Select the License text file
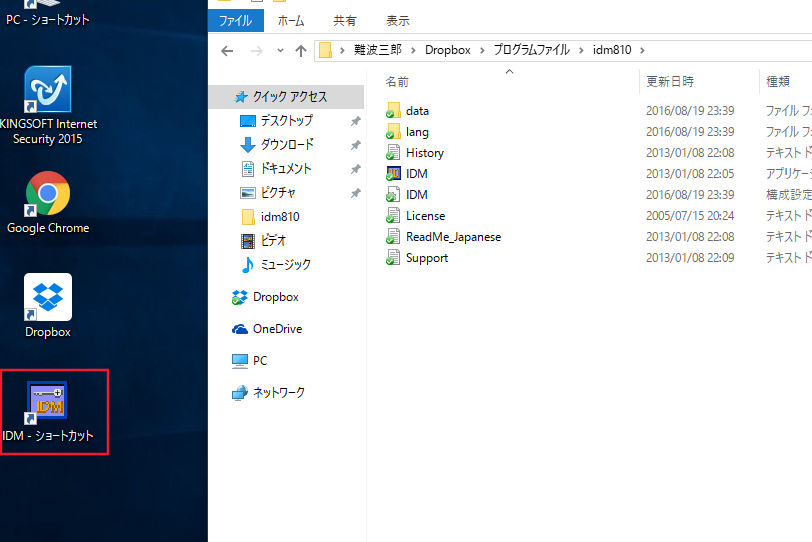812x542 pixels. click(415, 216)
